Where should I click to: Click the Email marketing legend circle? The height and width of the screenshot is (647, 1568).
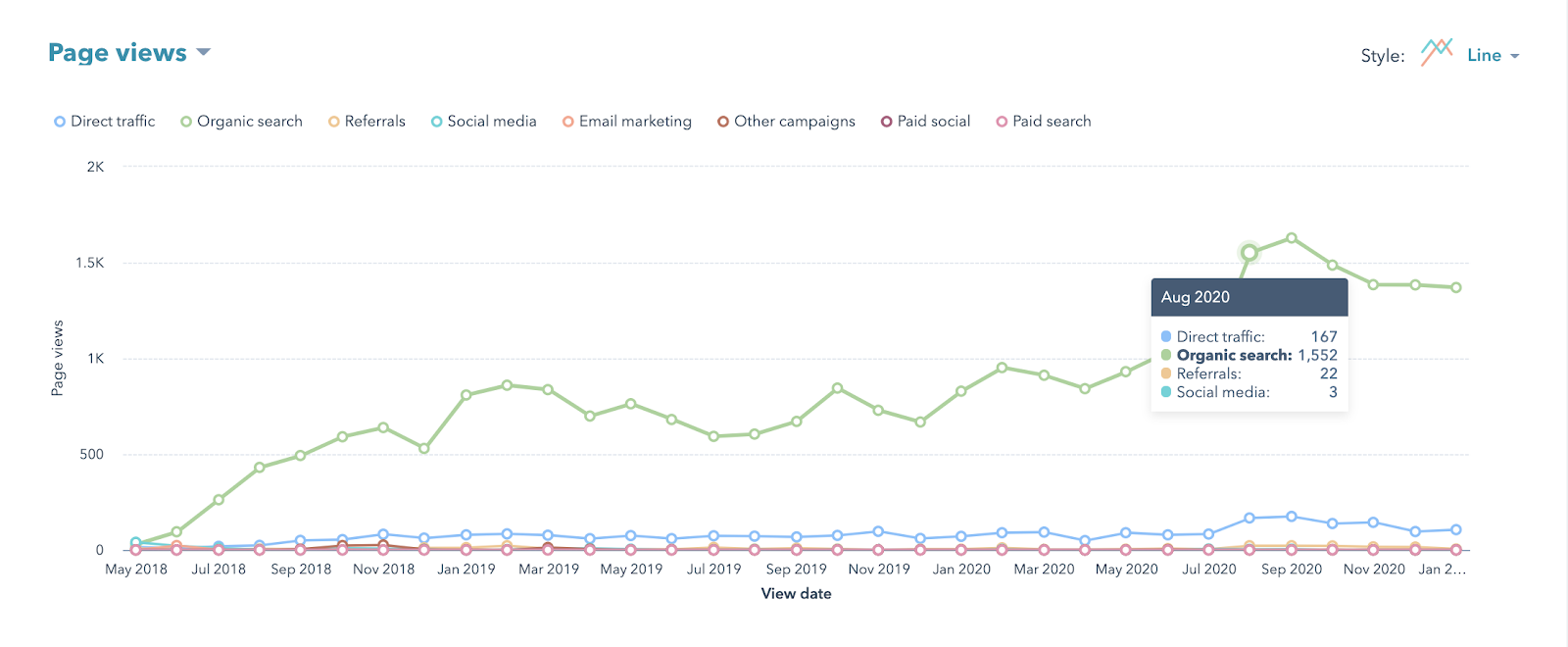pos(567,121)
